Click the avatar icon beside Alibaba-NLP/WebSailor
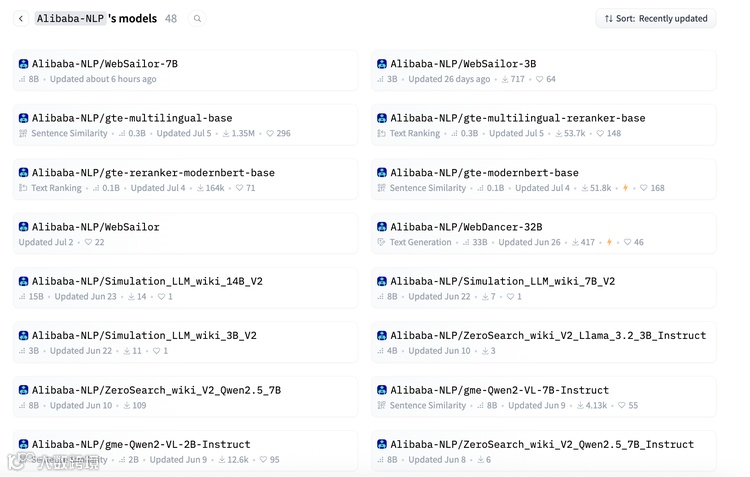This screenshot has width=750, height=477. pos(23,227)
